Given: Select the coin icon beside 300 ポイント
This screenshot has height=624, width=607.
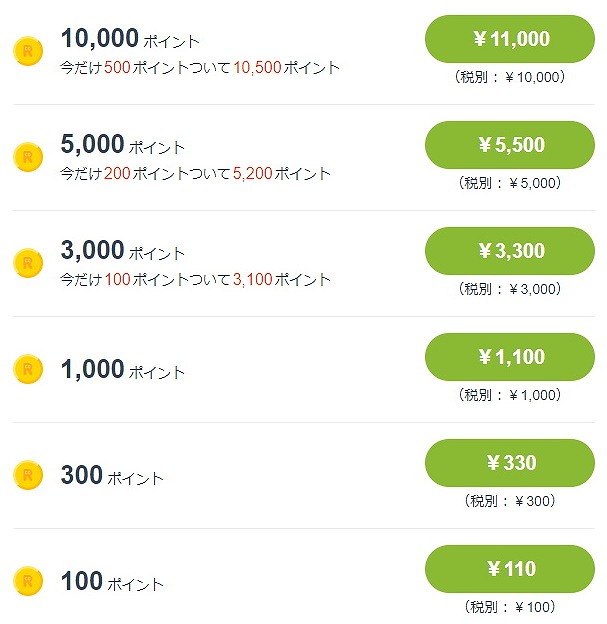Looking at the screenshot, I should coord(28,475).
